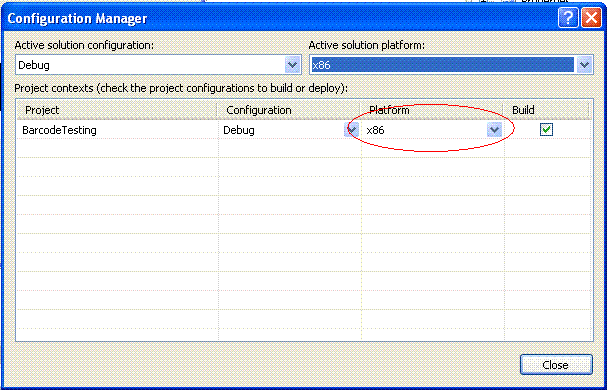Image resolution: width=607 pixels, height=390 pixels.
Task: Uncheck the Build checkbox for BarcodeTesting
Action: coord(546,130)
